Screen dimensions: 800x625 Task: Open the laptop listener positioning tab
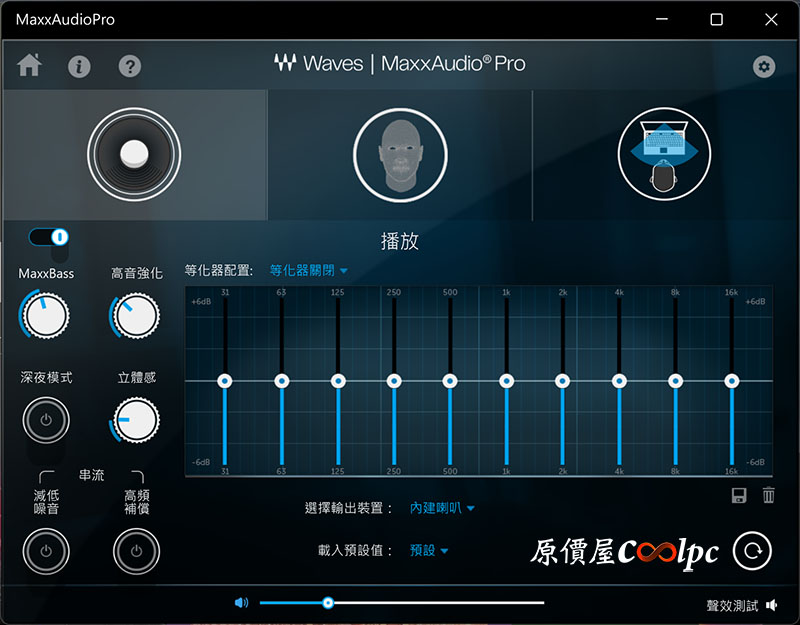[x=664, y=154]
